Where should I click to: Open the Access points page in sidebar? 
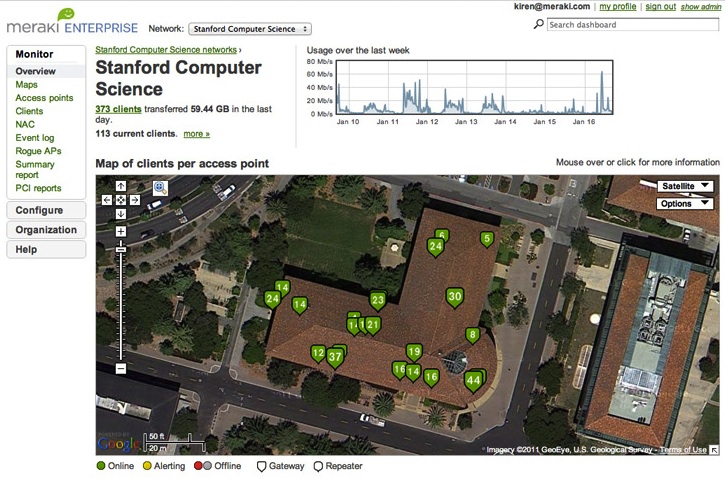(44, 98)
